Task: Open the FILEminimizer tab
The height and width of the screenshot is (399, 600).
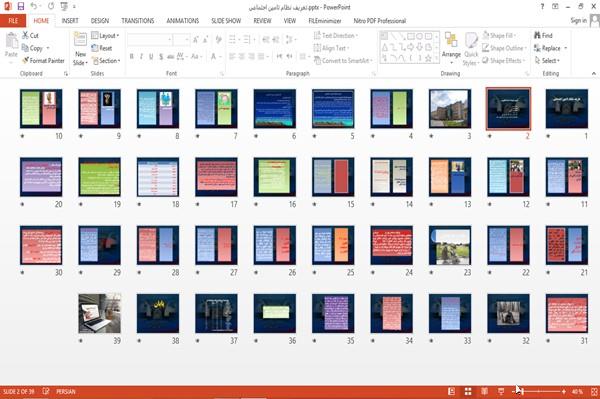Action: pyautogui.click(x=325, y=21)
